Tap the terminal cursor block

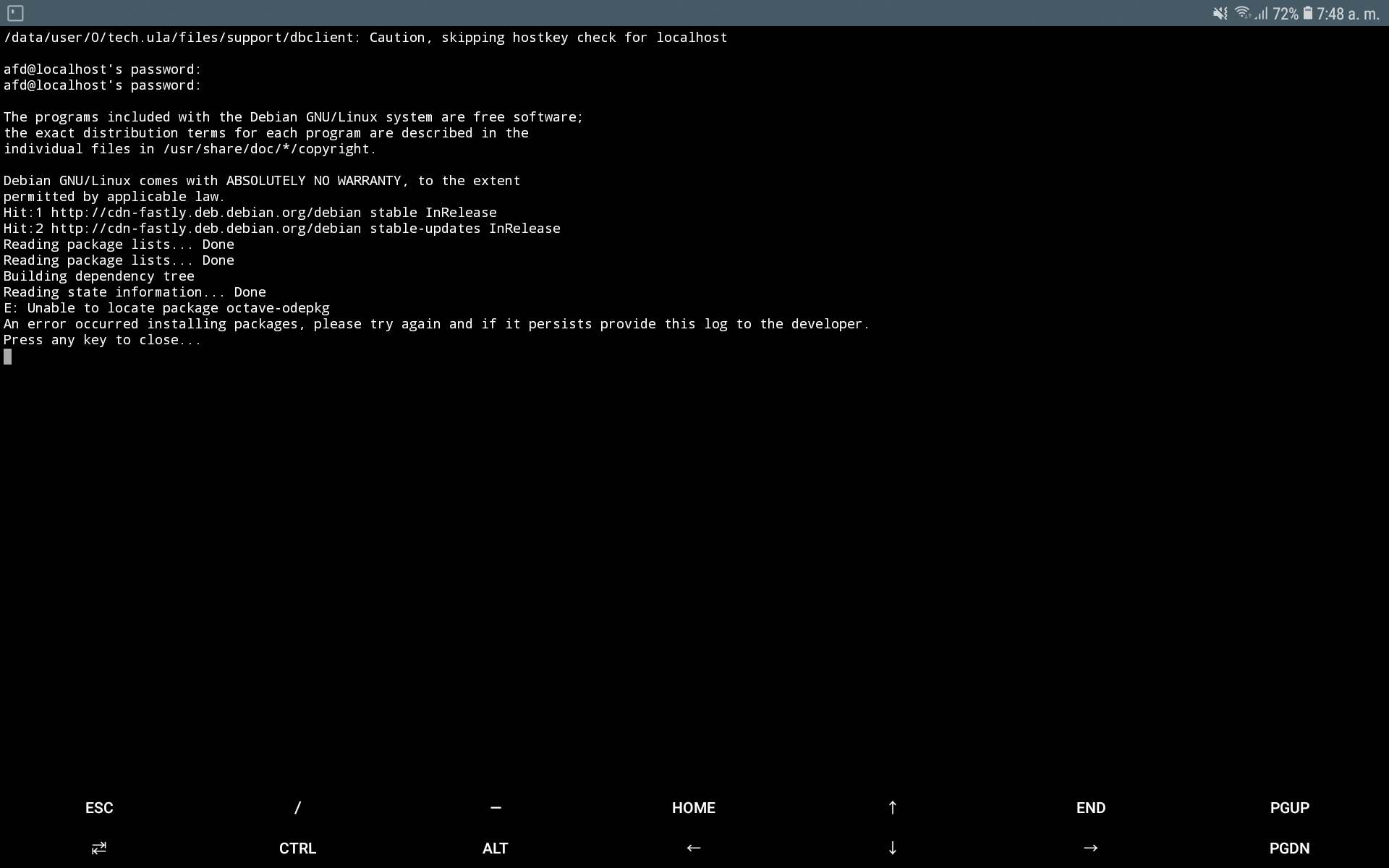click(7, 357)
